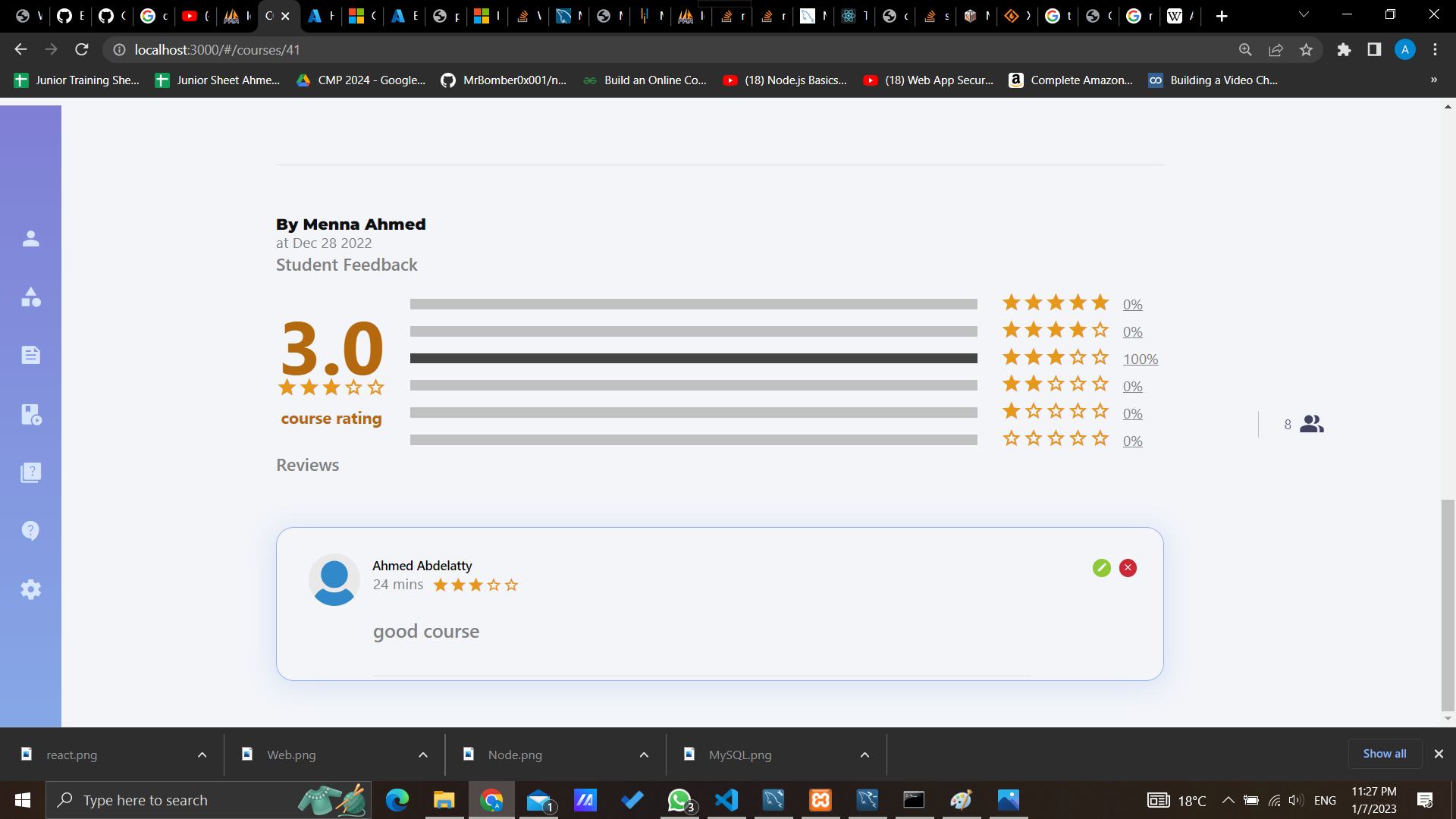Click Show all downloads button
The height and width of the screenshot is (819, 1456).
click(x=1384, y=754)
